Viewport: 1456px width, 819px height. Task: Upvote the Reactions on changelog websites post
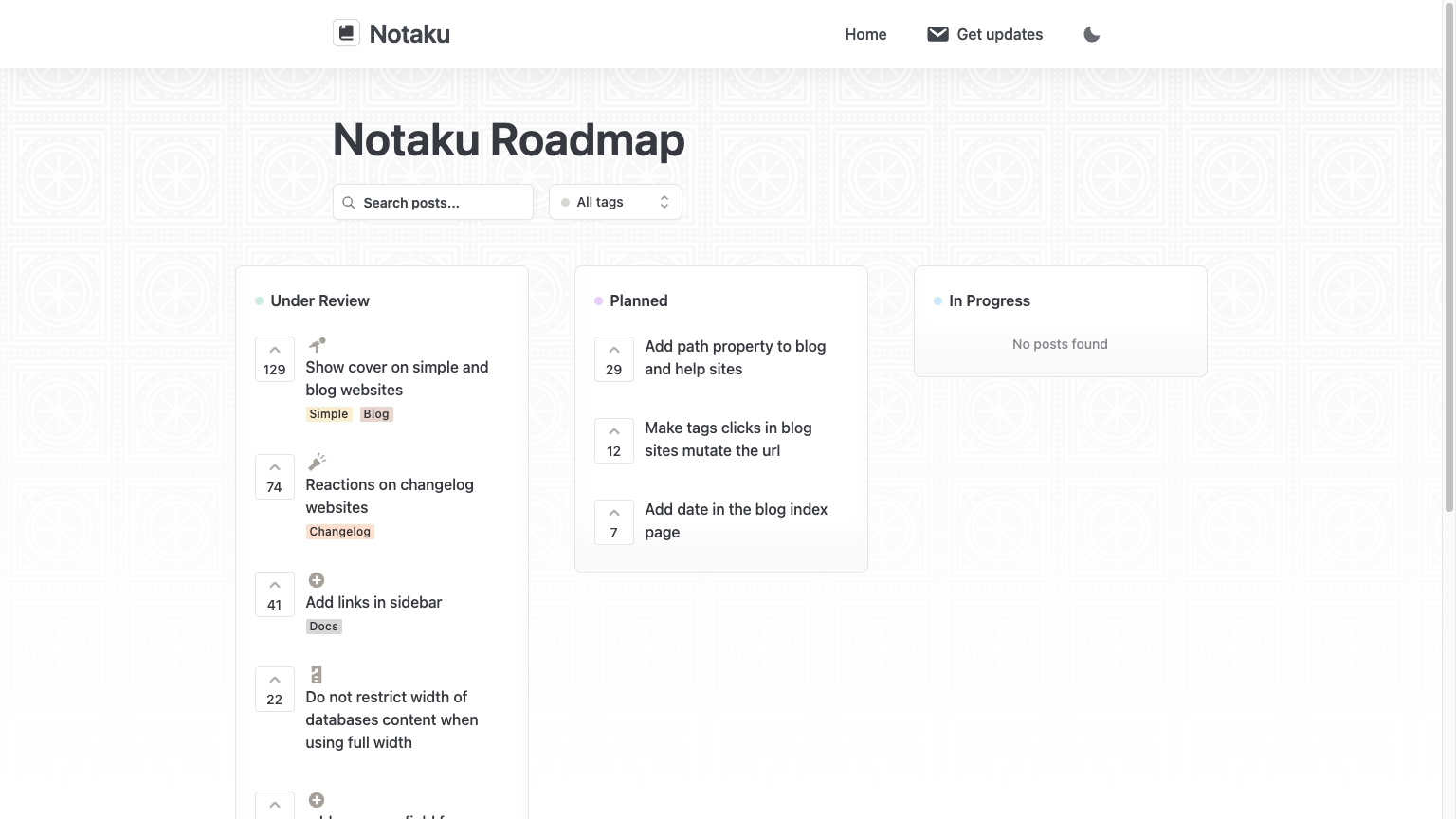275,477
